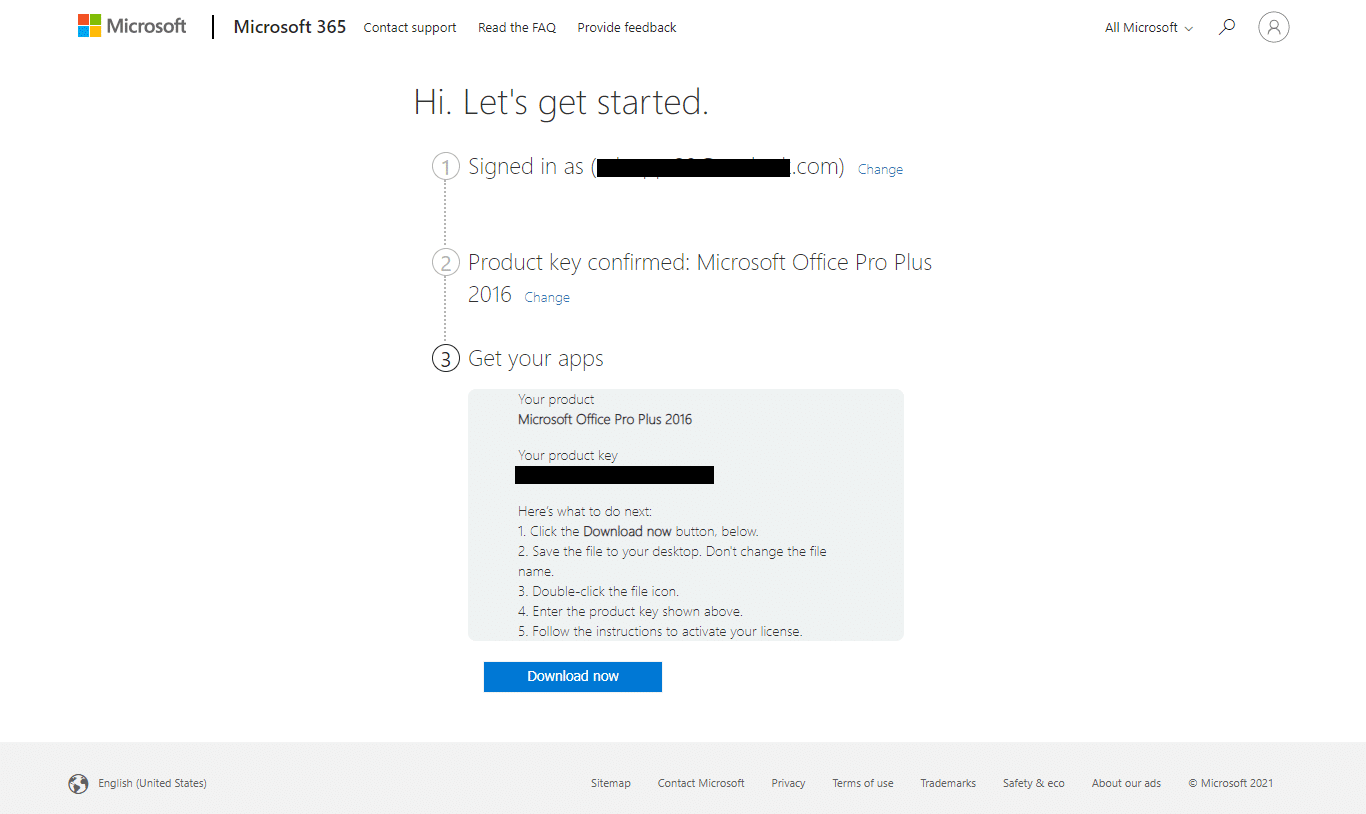The width and height of the screenshot is (1366, 814).
Task: Select English (United States) language link
Action: (153, 784)
